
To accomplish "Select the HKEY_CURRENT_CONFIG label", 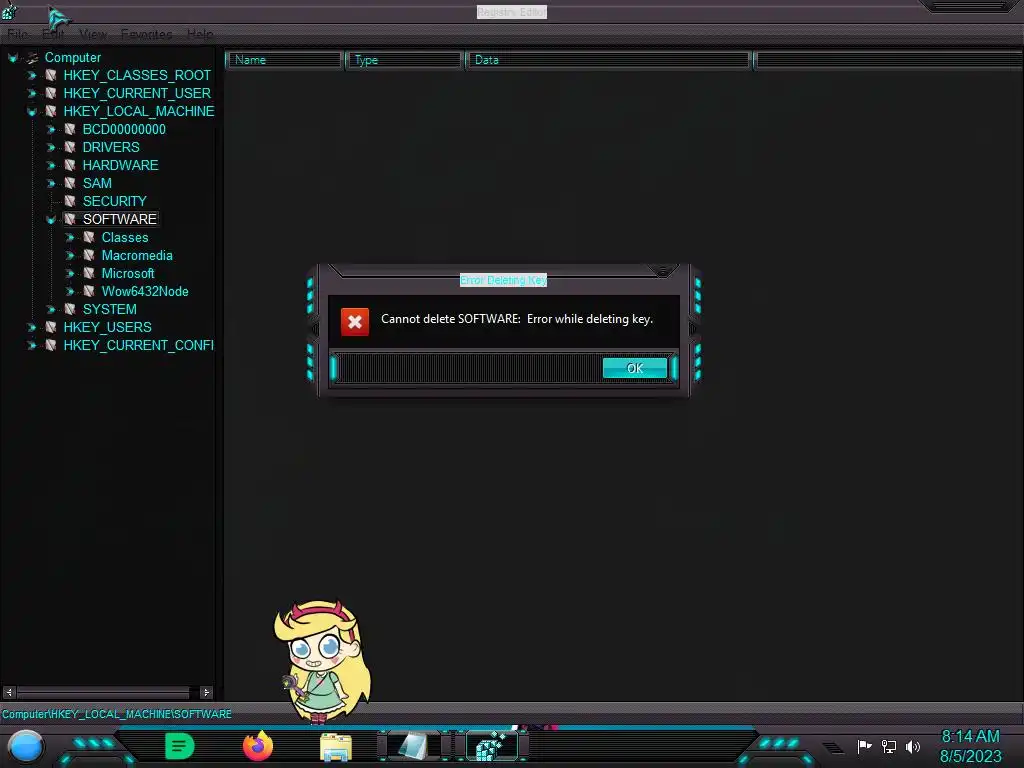I will point(138,345).
